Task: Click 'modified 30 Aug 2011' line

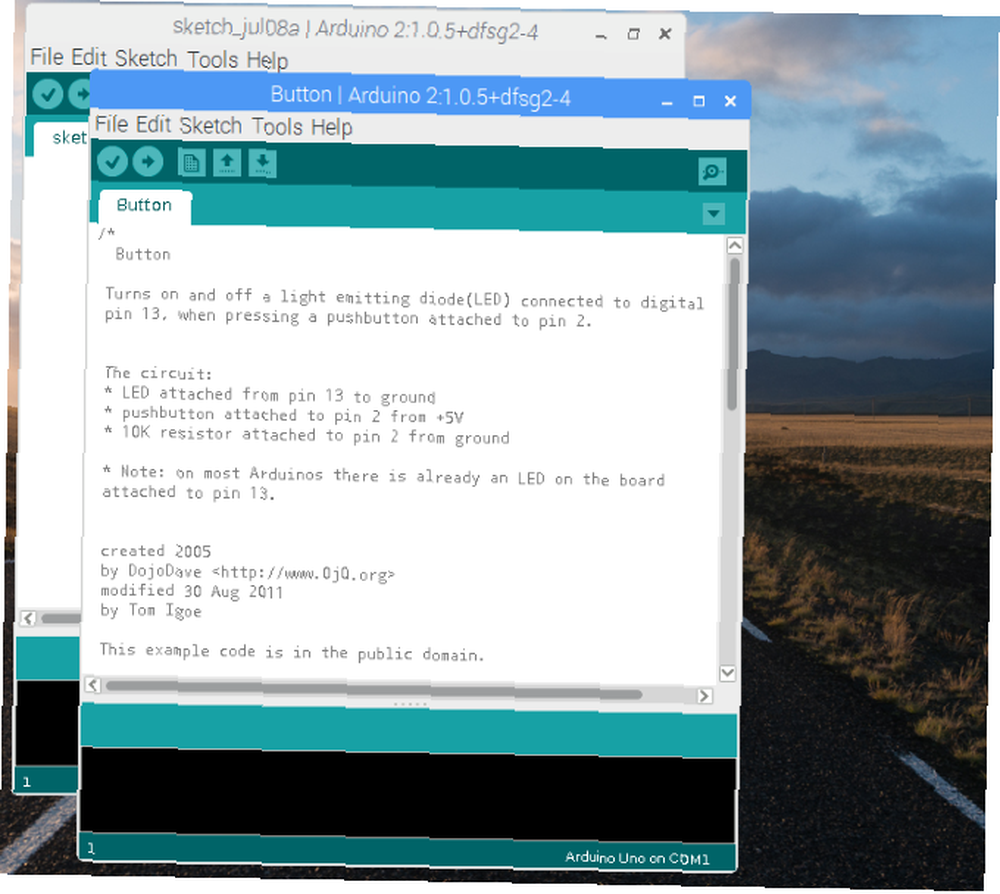Action: 191,591
